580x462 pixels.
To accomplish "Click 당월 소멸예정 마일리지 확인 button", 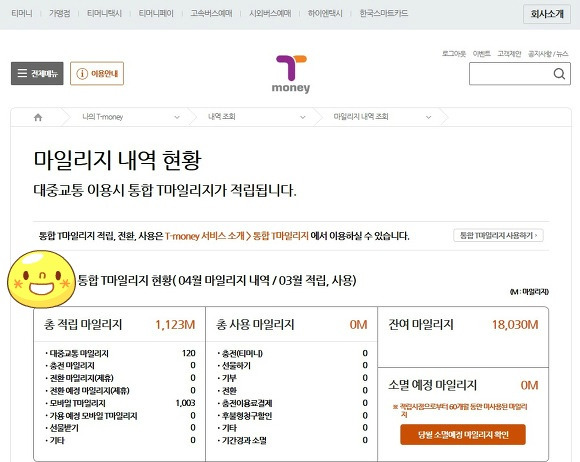I will click(x=463, y=435).
